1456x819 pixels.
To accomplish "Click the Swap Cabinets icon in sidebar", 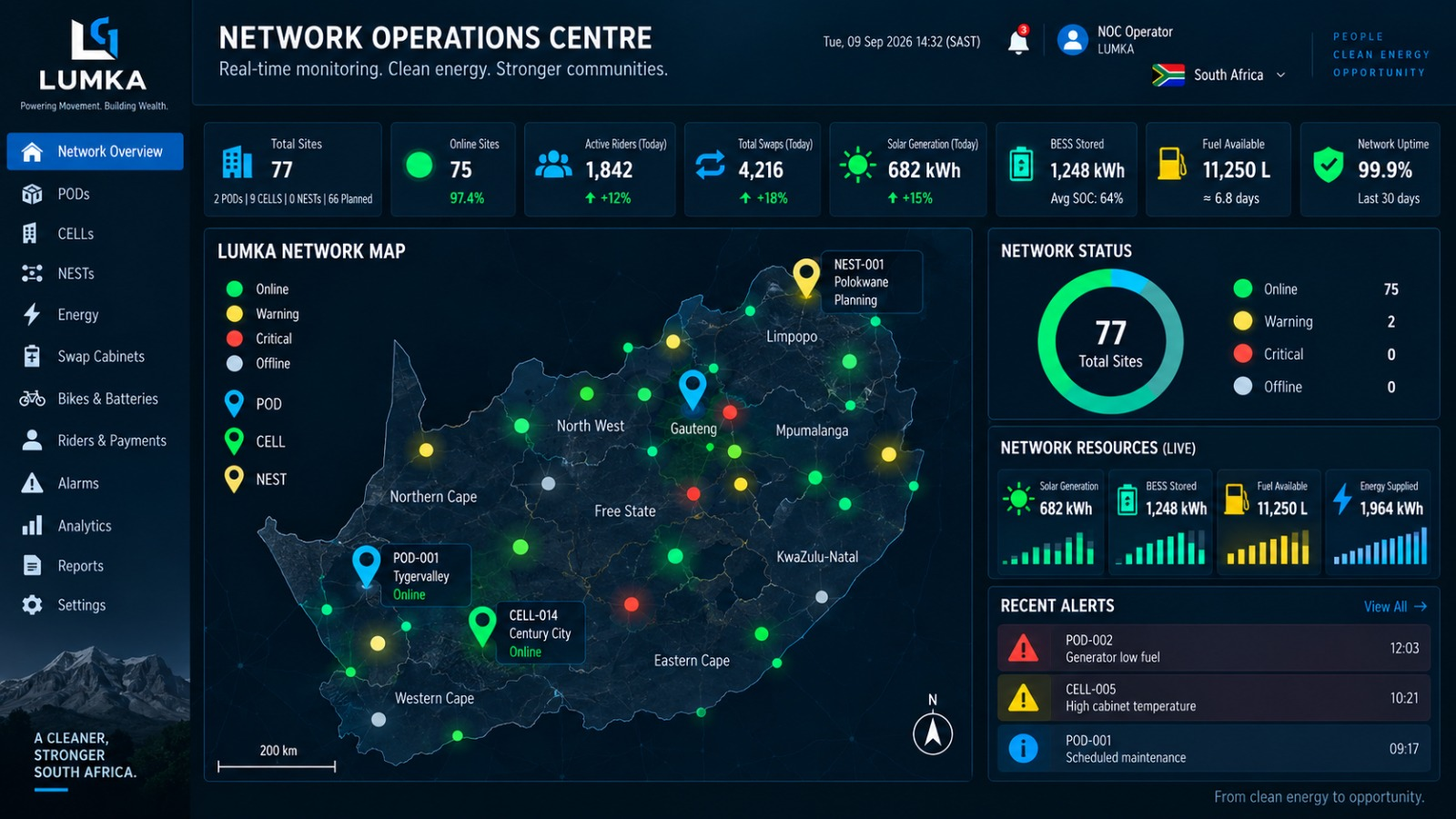I will [x=32, y=356].
